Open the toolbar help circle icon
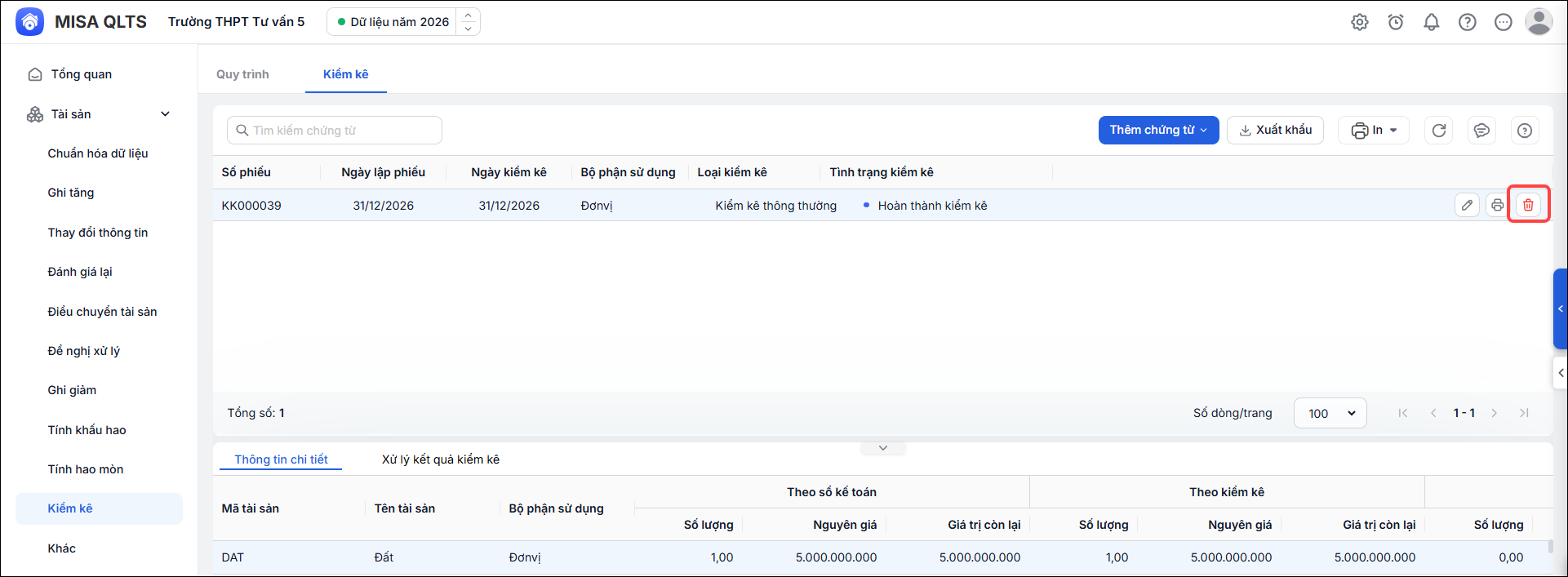The image size is (1568, 577). click(1525, 131)
